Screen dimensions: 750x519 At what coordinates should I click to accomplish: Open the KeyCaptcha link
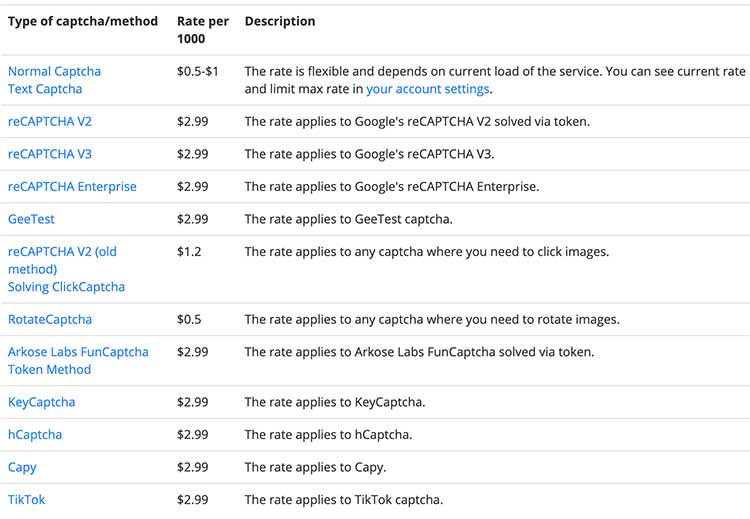[x=42, y=402]
